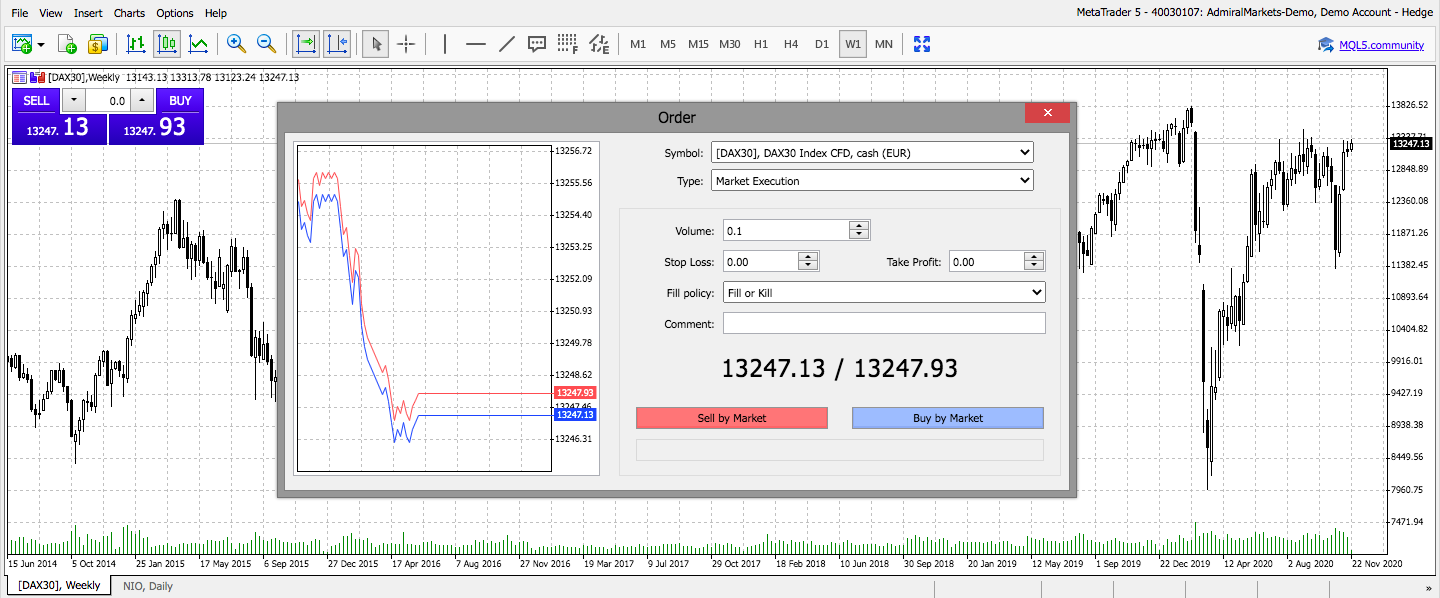The image size is (1440, 598).
Task: Switch chart to Line Chart style
Action: pyautogui.click(x=199, y=44)
